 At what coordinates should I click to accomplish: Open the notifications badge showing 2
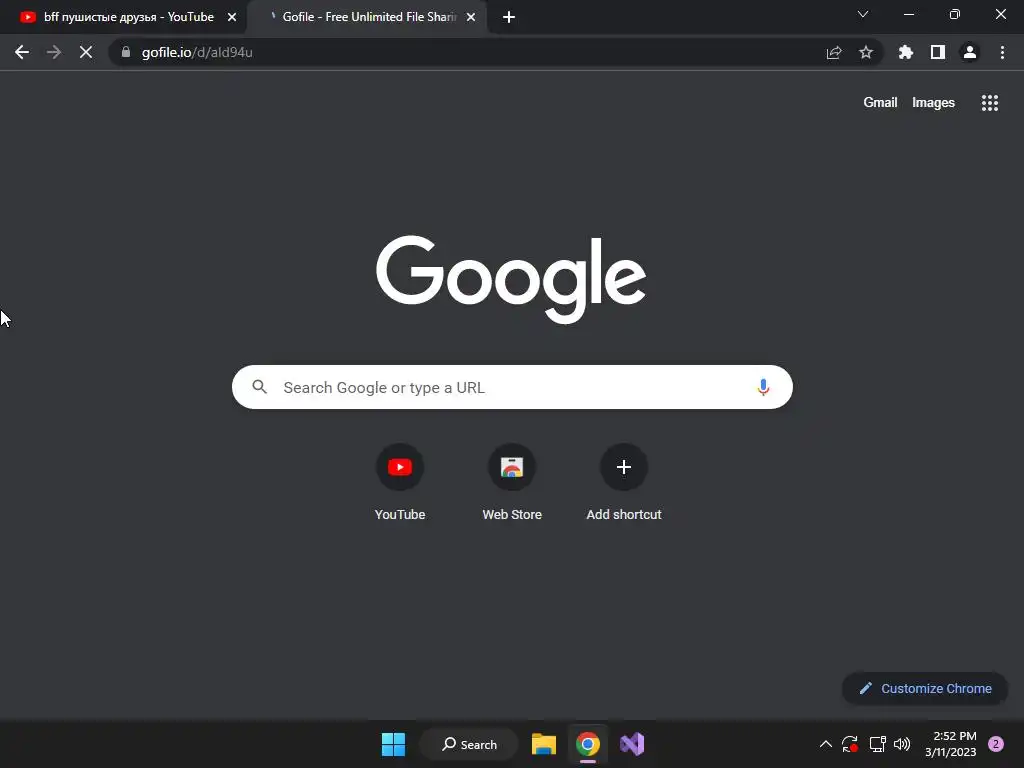coord(995,744)
